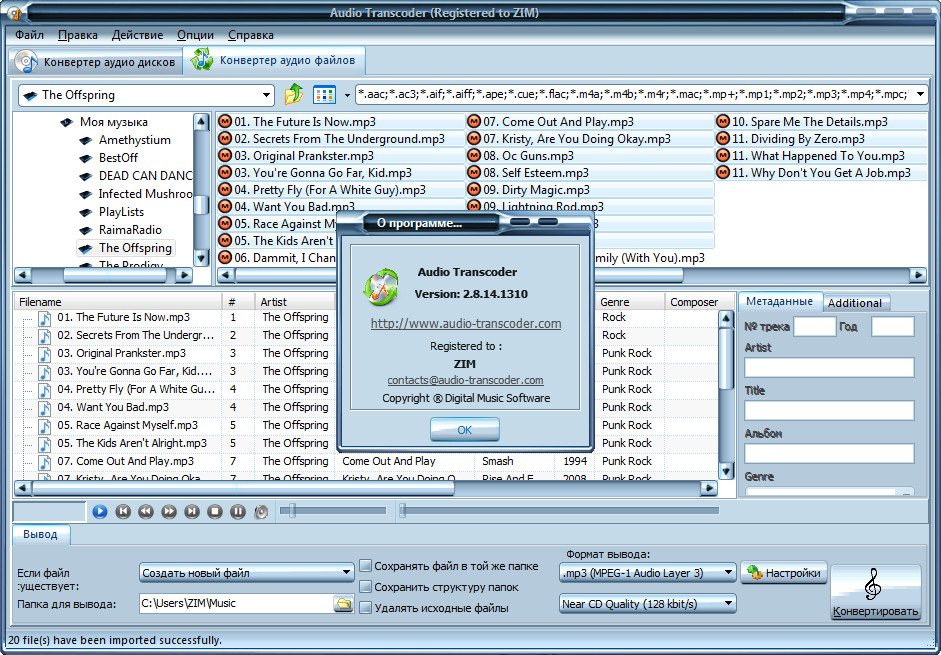Open the Опции menu
The width and height of the screenshot is (941, 655).
tap(195, 35)
